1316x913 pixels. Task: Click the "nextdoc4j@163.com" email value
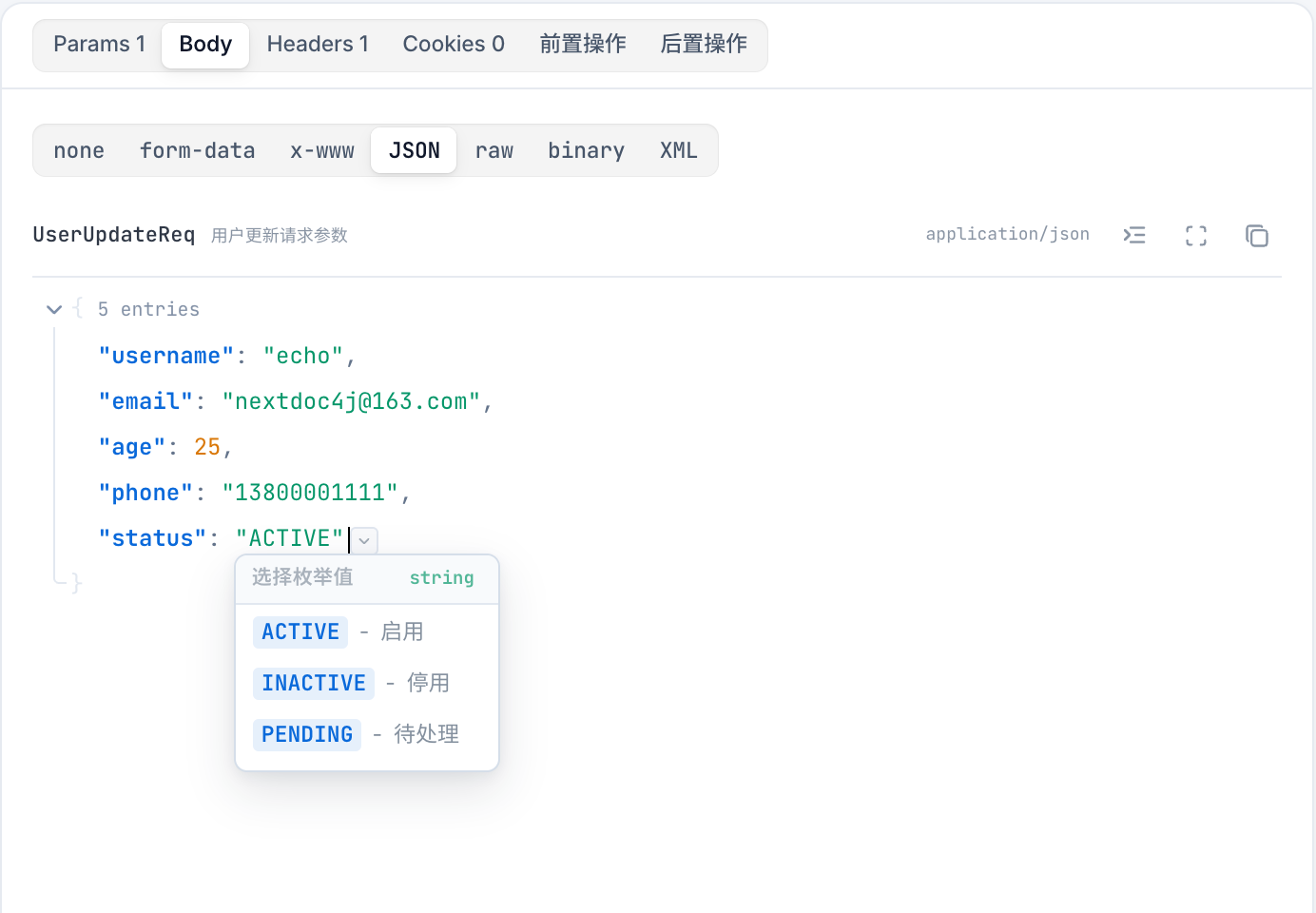351,401
